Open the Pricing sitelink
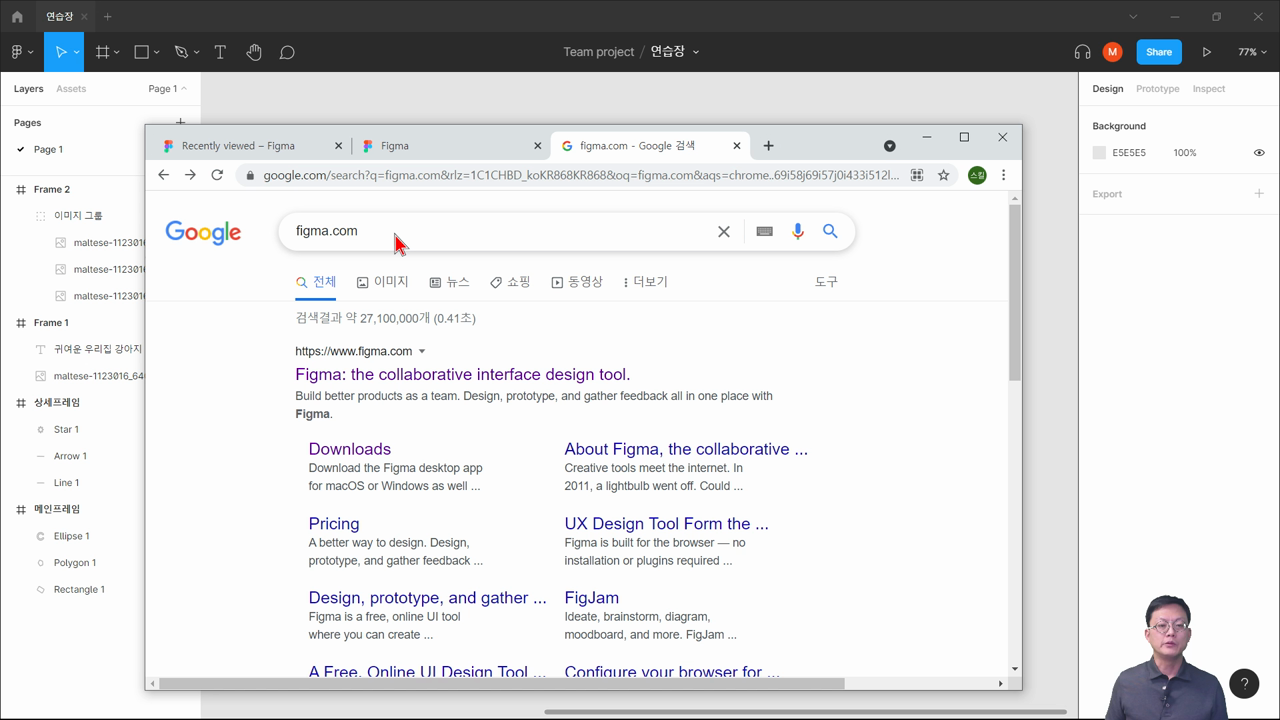This screenshot has width=1280, height=720. (333, 524)
